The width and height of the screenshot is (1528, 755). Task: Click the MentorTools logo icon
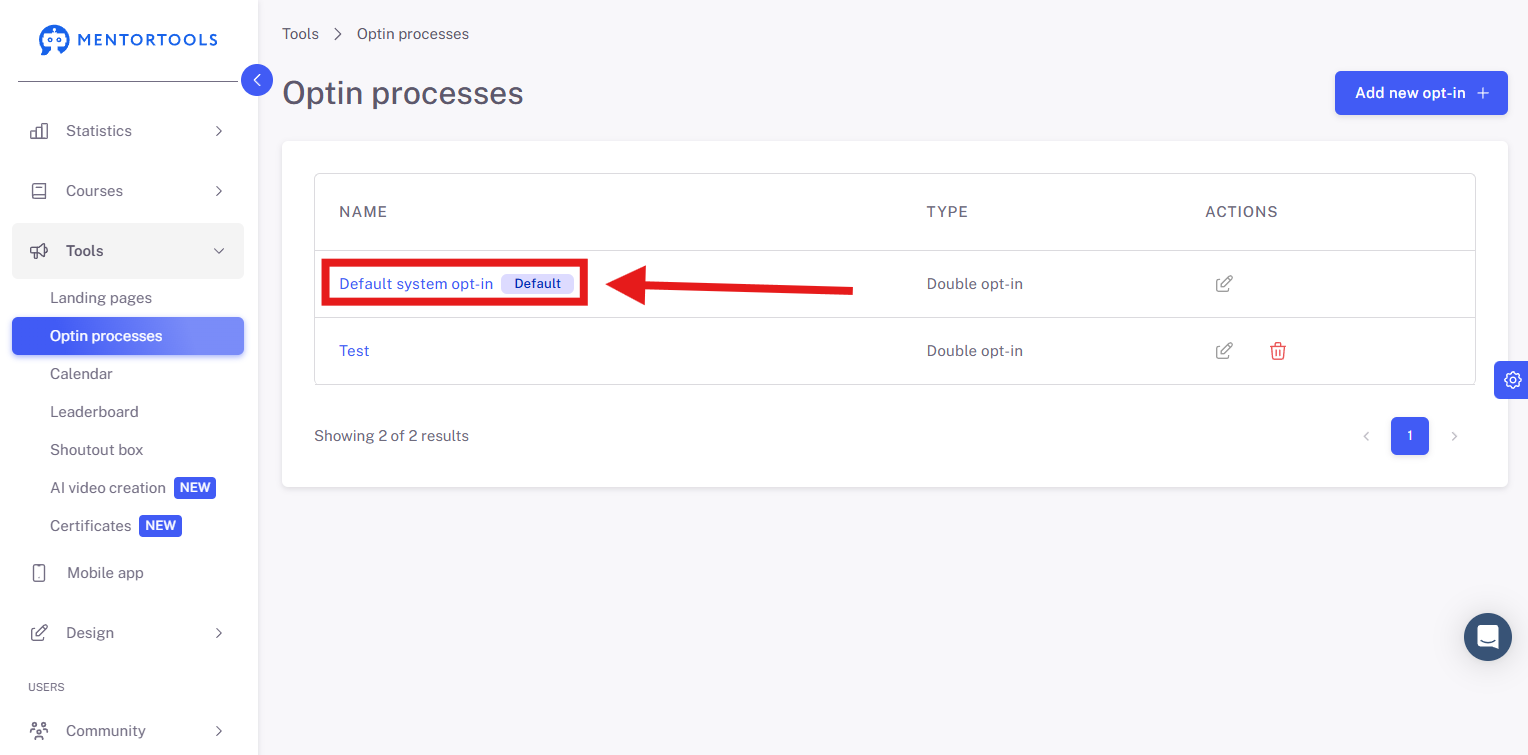pos(54,40)
